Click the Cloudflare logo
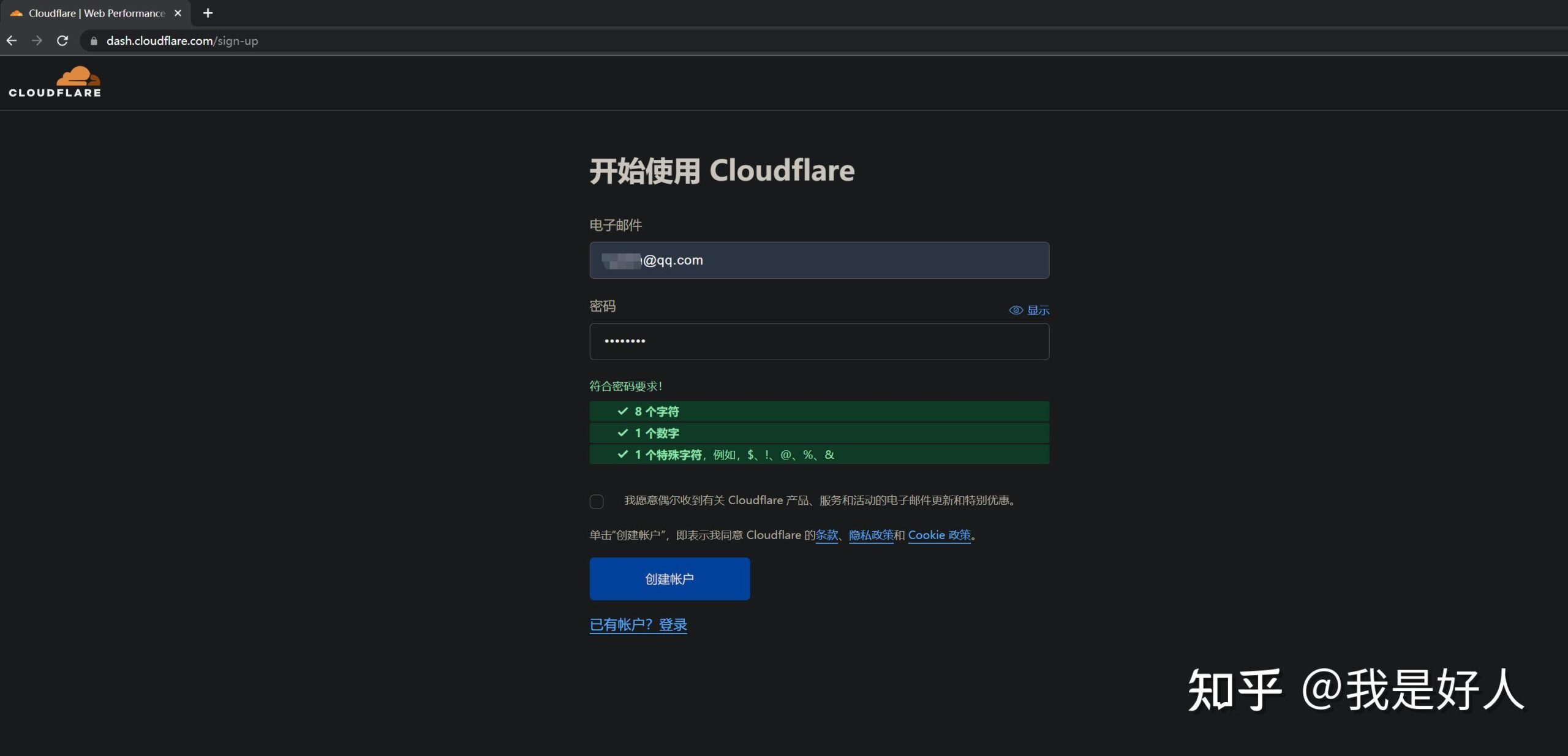This screenshot has height=756, width=1568. coord(55,81)
